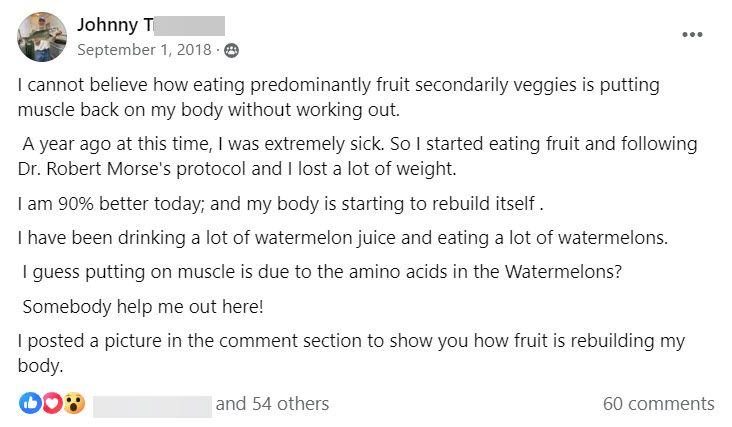Click the September 1, 2018 timestamp
This screenshot has width=732, height=427.
click(x=147, y=49)
